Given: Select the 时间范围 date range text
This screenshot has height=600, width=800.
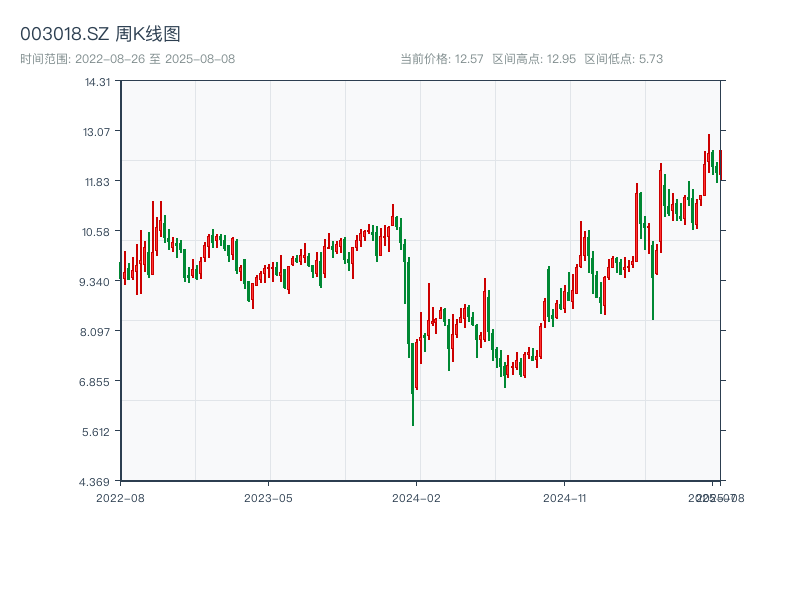Looking at the screenshot, I should point(127,59).
